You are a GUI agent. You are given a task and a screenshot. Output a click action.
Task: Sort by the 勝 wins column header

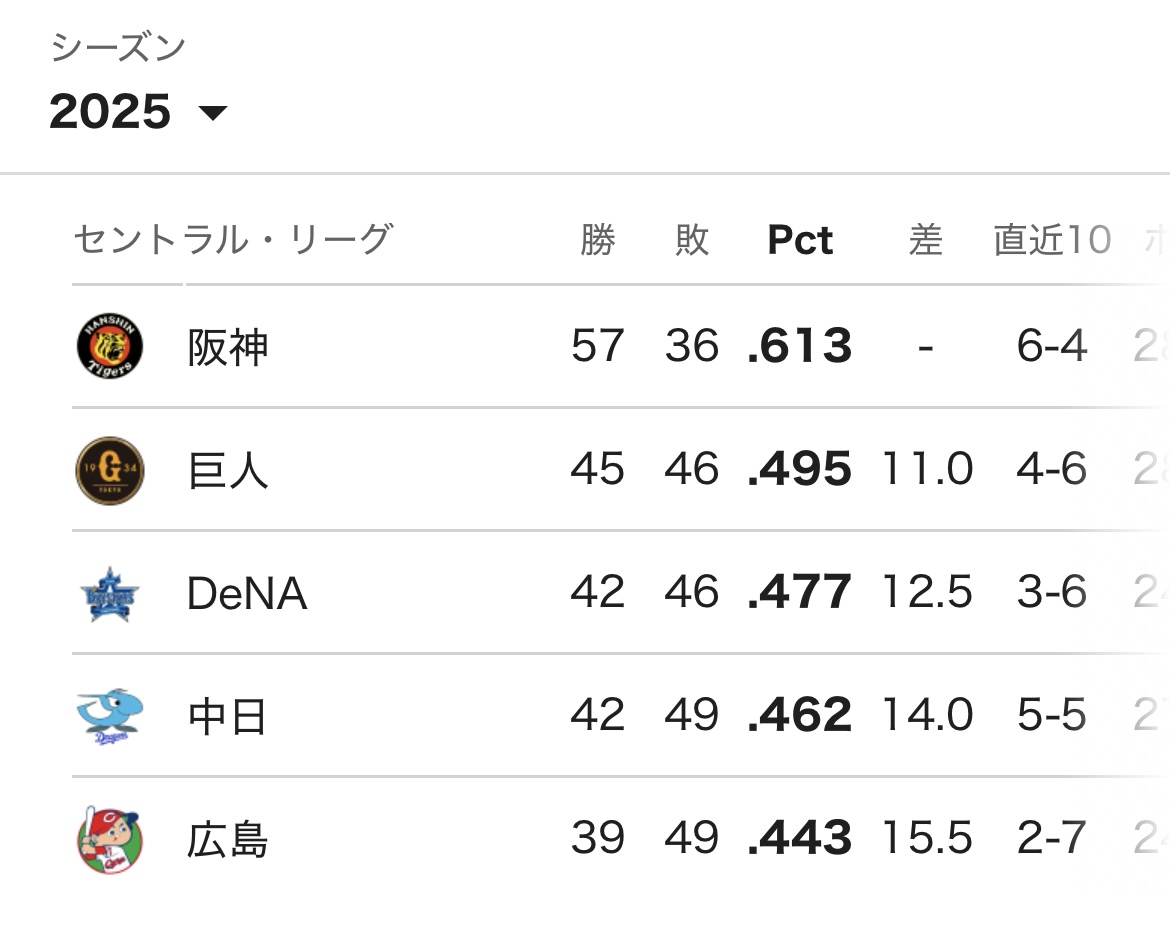pos(598,240)
